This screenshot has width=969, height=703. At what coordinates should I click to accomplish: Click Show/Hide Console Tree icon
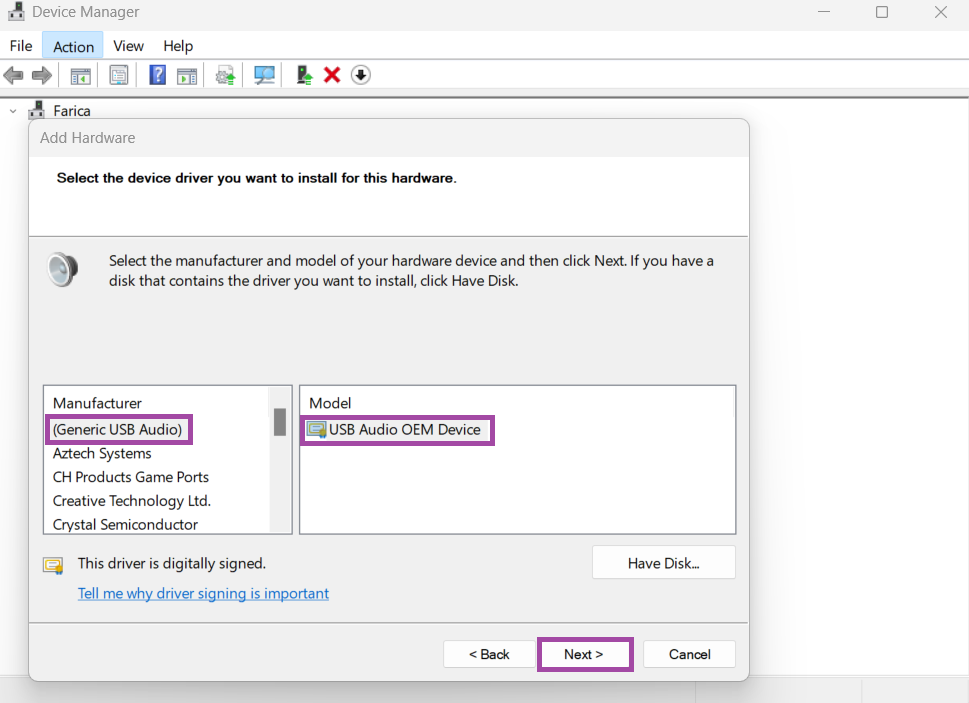(x=80, y=75)
